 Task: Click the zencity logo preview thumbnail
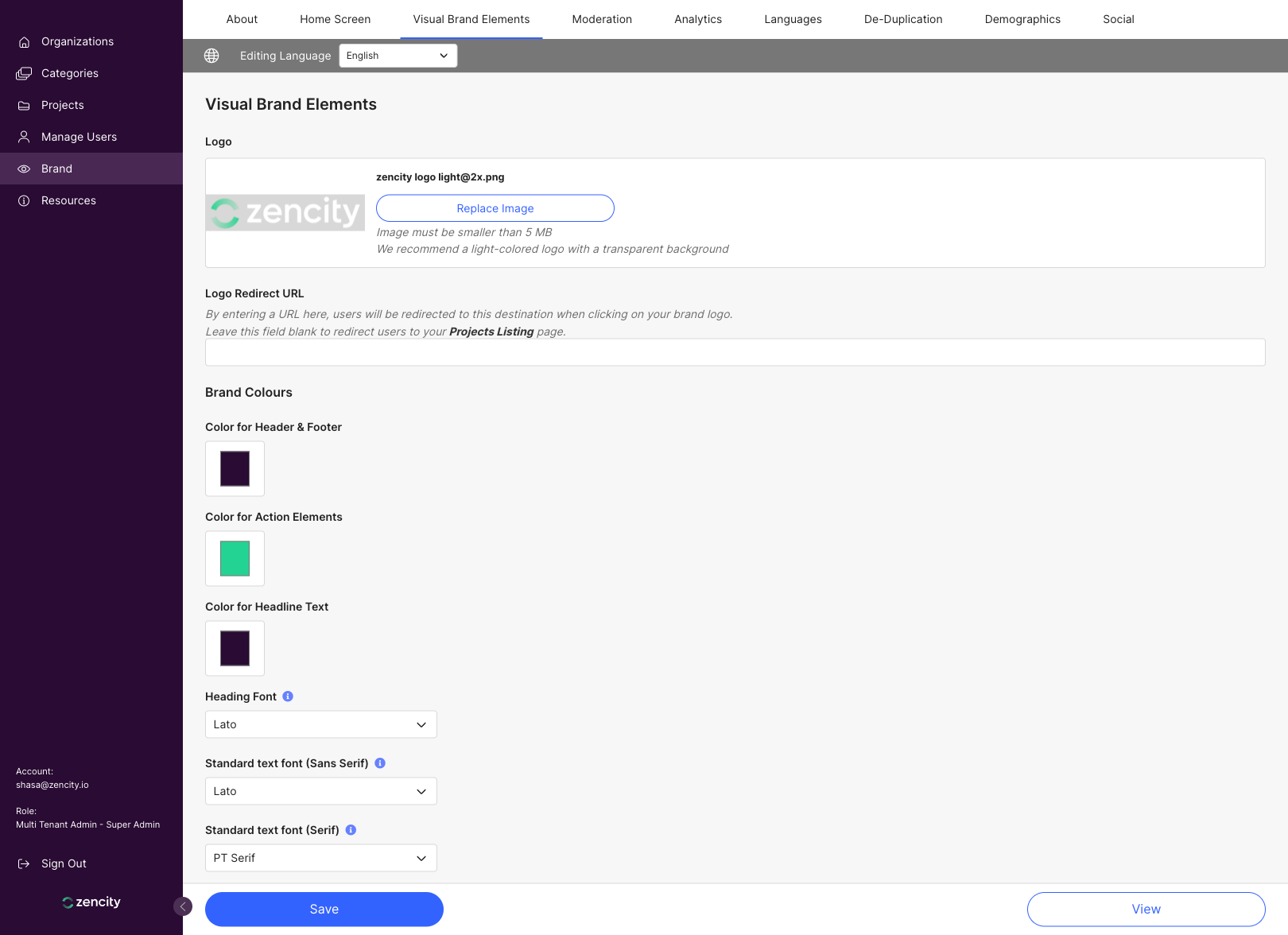click(285, 212)
